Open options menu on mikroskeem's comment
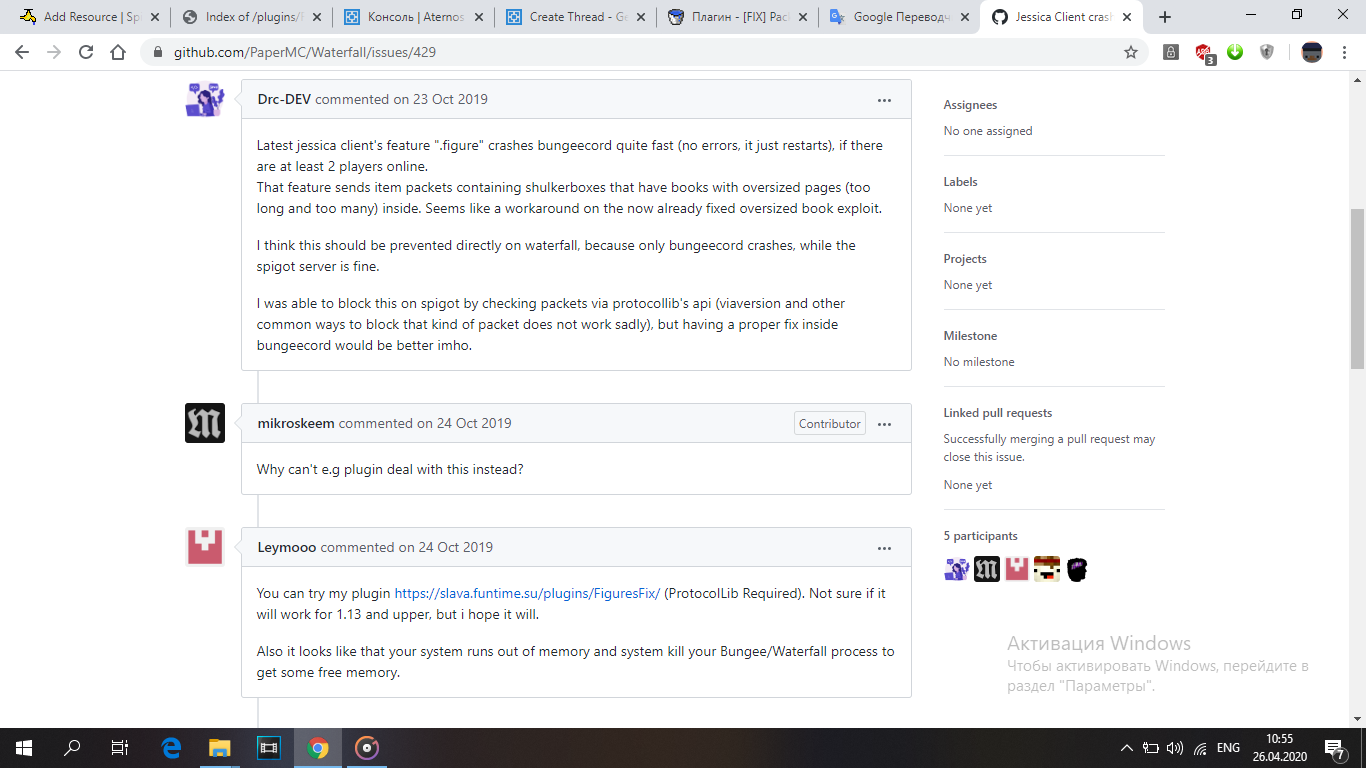1366x768 pixels. tap(884, 424)
